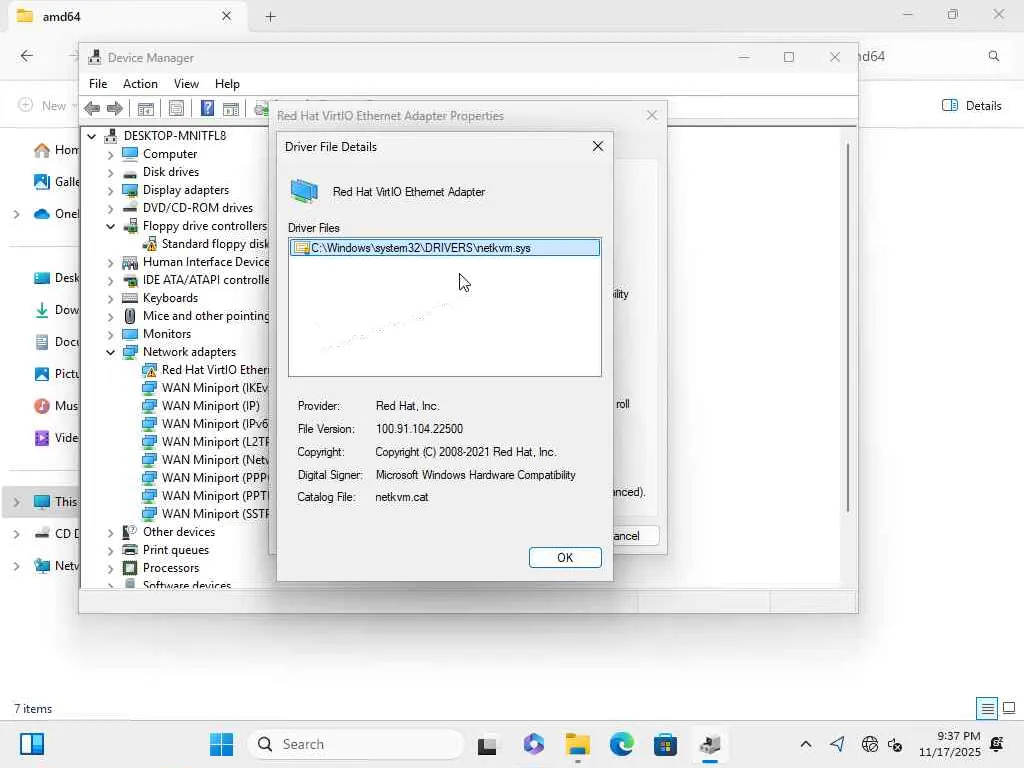This screenshot has width=1024, height=768.
Task: Click the '7 items' status bar text
Action: (x=33, y=709)
